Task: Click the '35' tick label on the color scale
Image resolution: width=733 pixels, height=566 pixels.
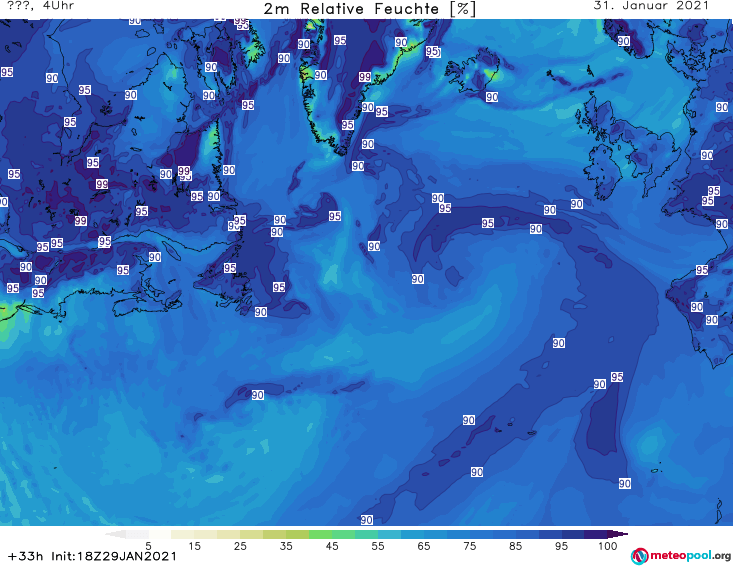Action: [286, 546]
